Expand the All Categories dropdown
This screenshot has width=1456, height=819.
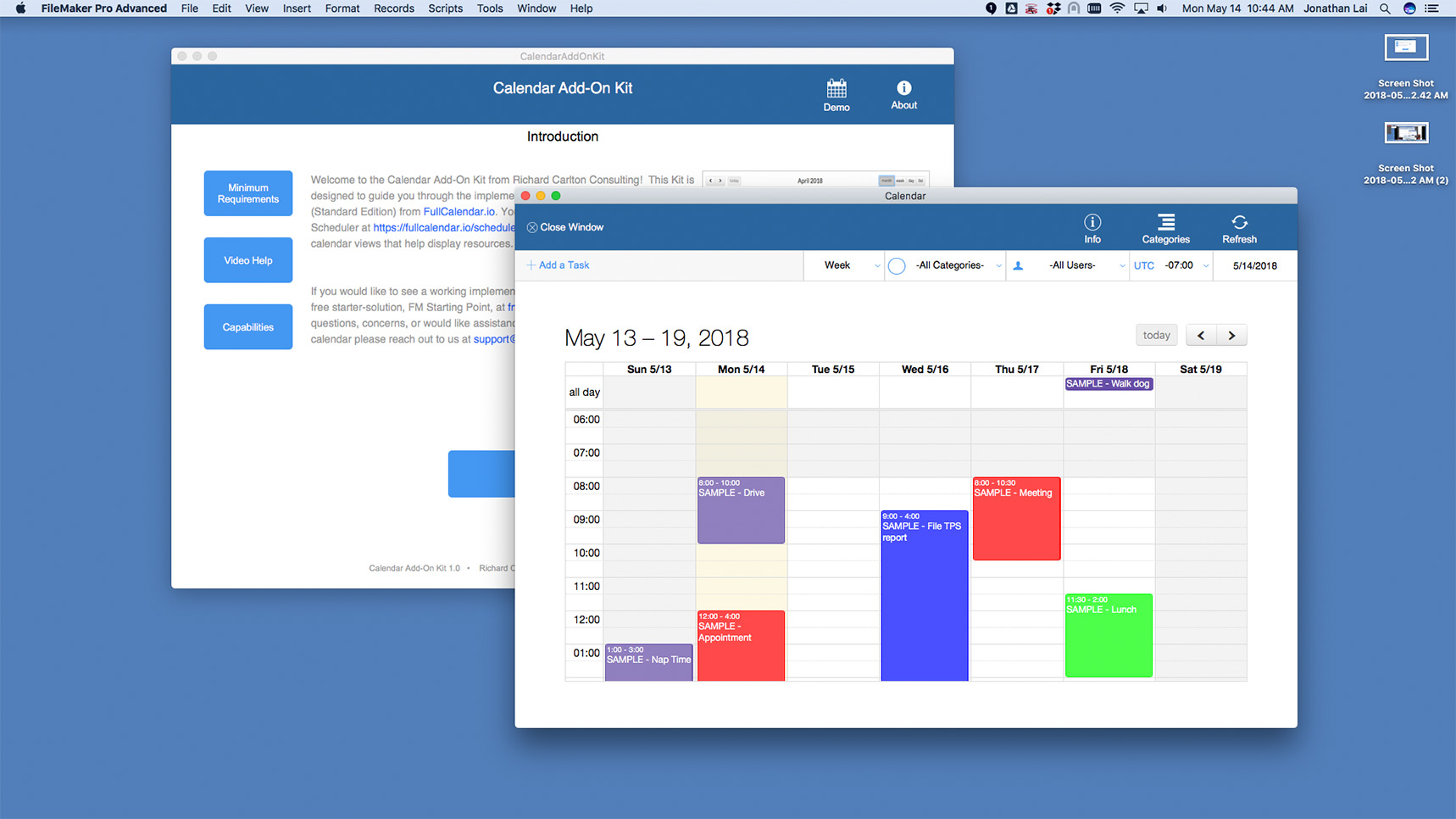(x=958, y=266)
